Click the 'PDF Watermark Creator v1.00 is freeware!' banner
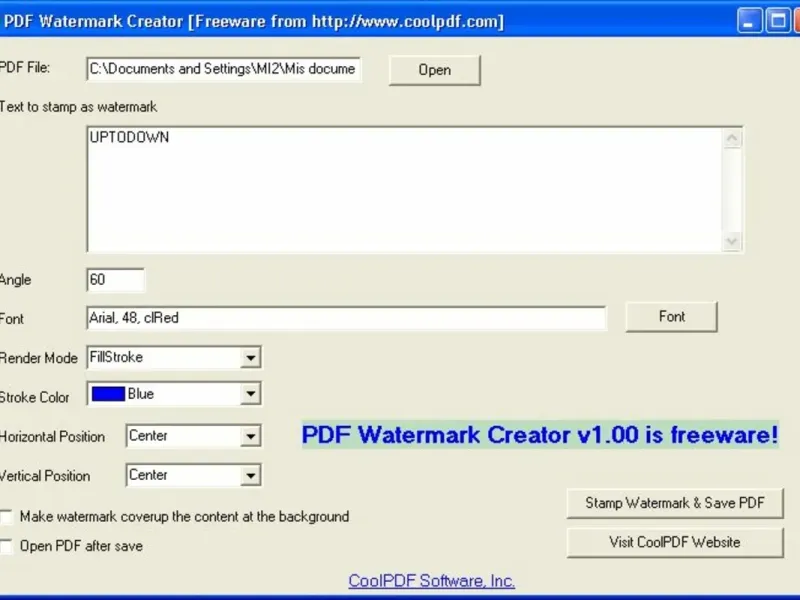The image size is (800, 600). pos(540,435)
